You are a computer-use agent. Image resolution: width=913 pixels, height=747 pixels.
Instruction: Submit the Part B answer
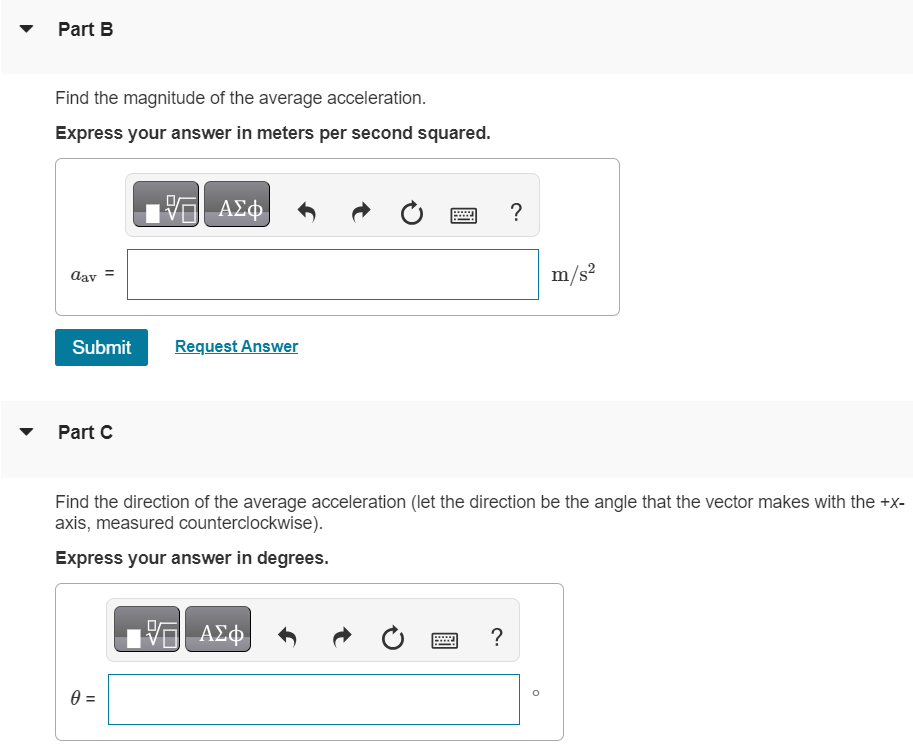101,348
